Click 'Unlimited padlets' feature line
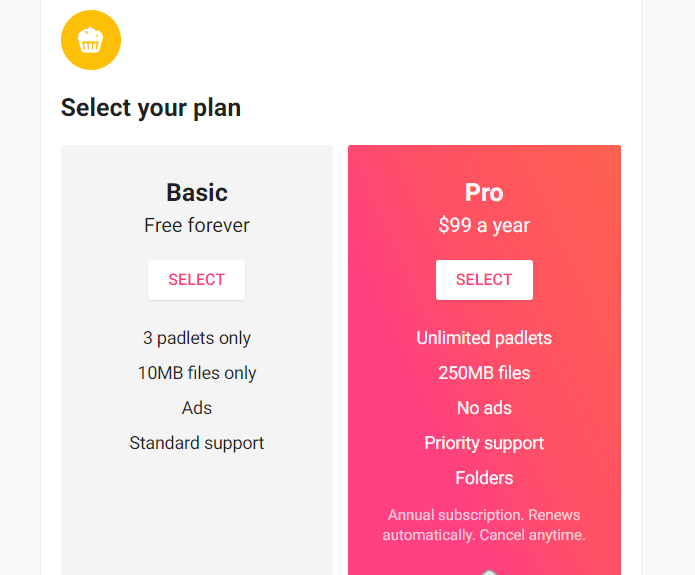 [484, 338]
